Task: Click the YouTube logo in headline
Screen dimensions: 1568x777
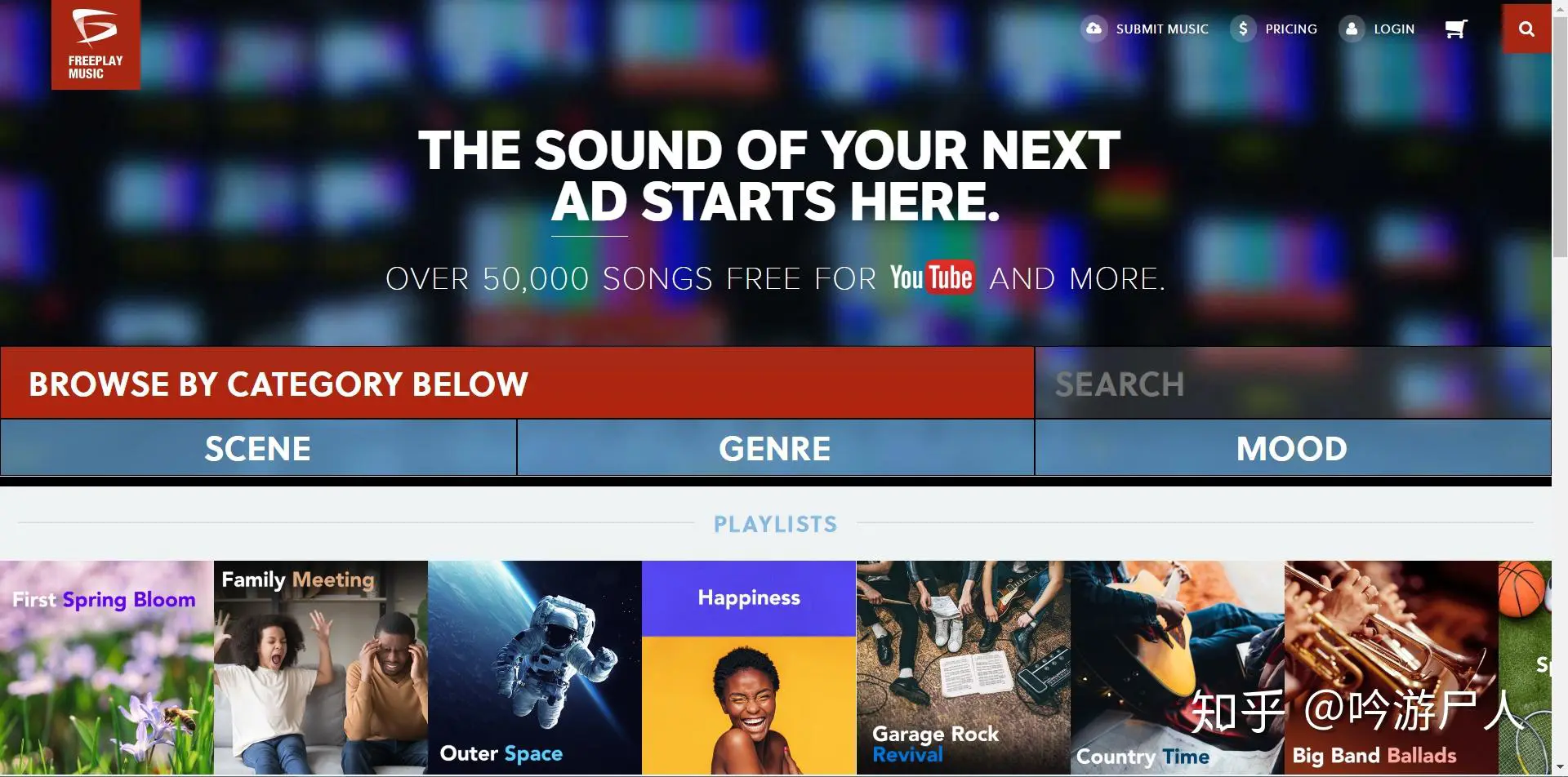Action: coord(933,277)
